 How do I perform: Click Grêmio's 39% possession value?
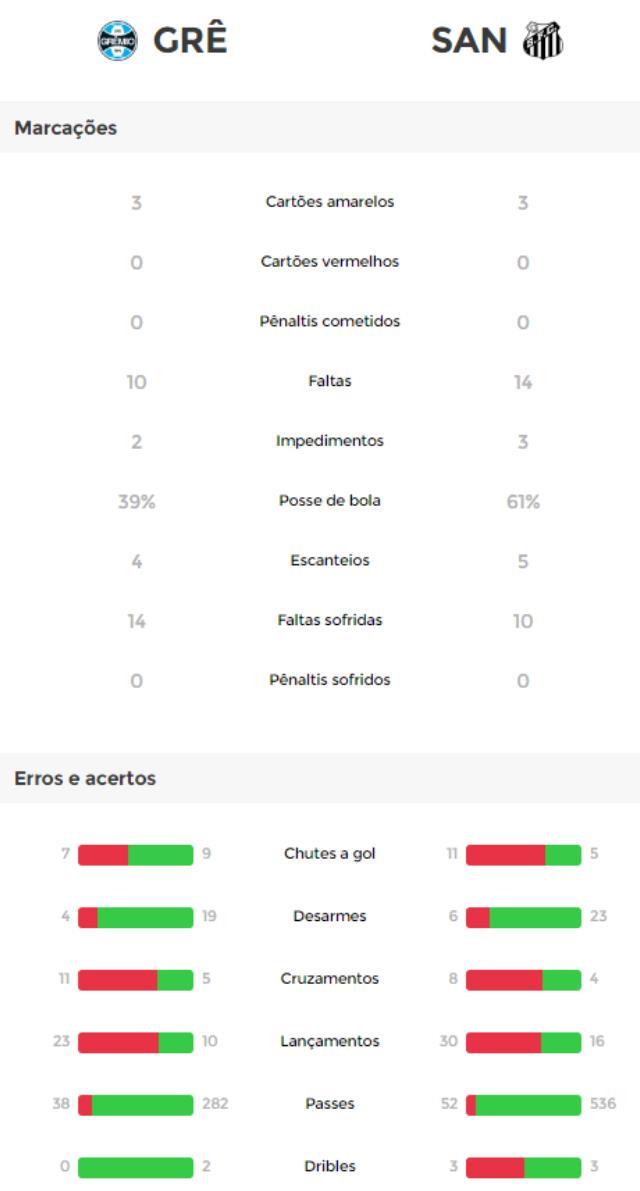tap(137, 502)
